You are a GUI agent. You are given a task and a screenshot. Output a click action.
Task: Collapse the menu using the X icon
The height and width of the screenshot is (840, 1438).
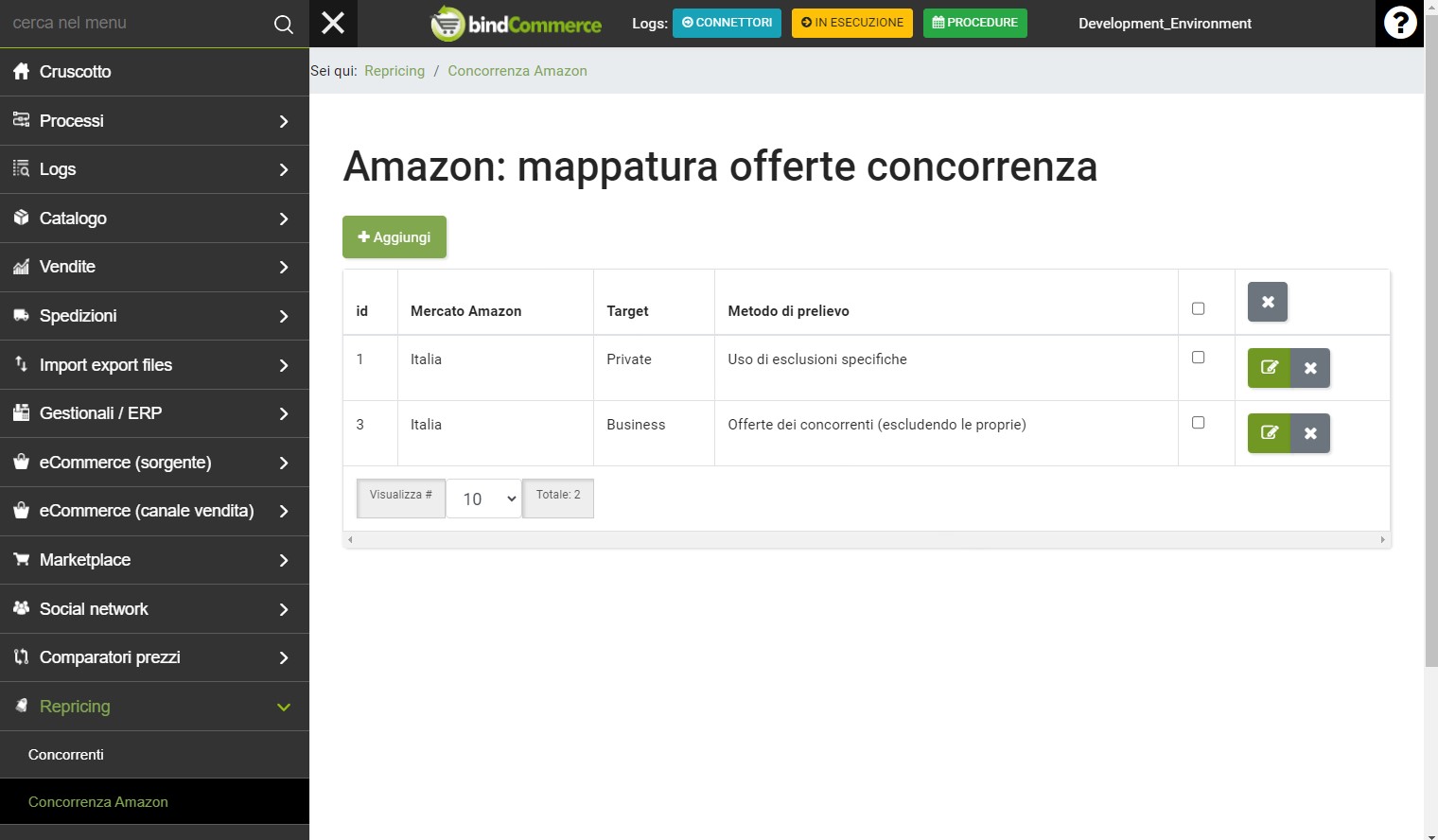click(x=333, y=23)
